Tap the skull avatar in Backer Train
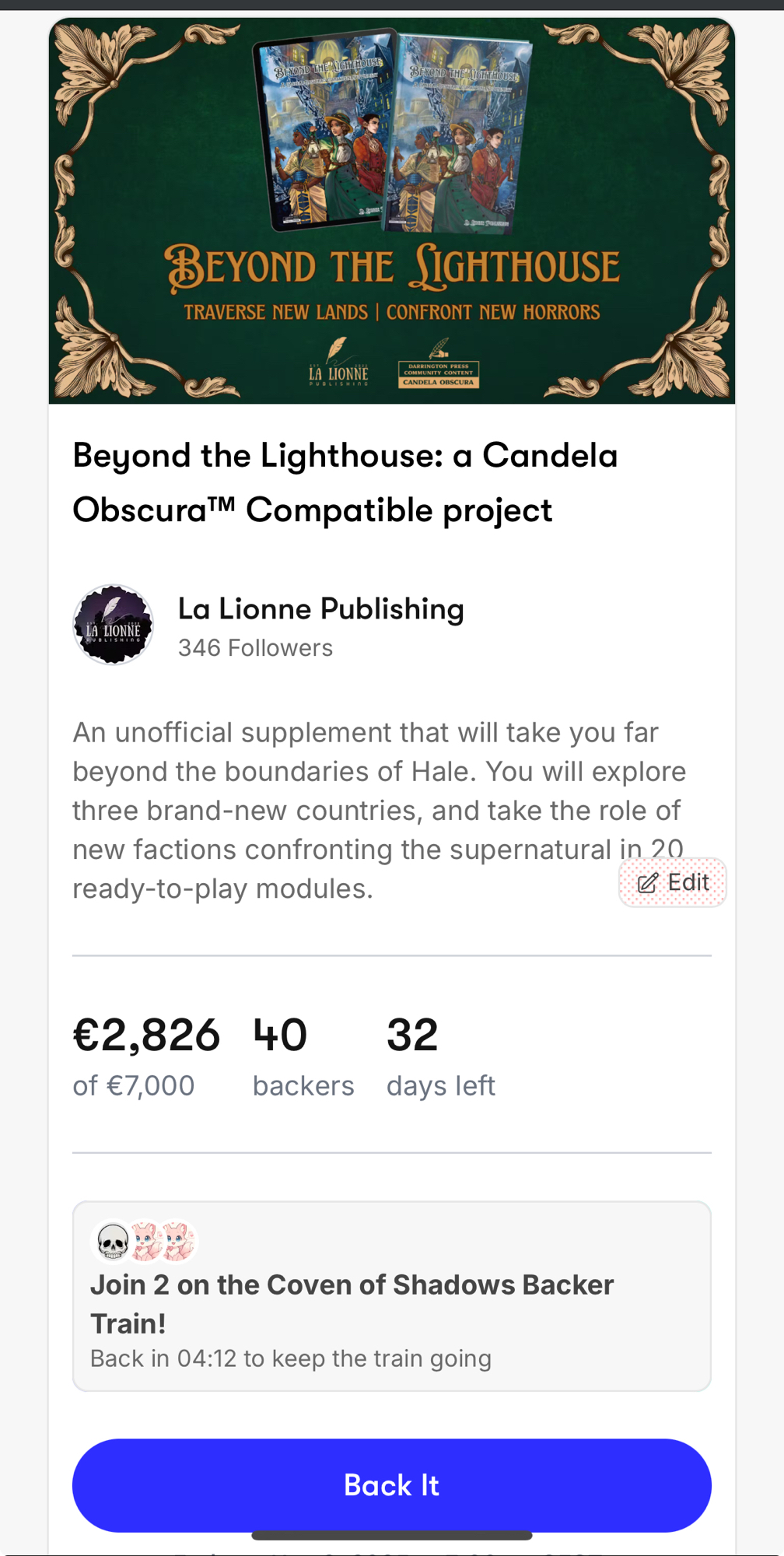 point(114,1241)
